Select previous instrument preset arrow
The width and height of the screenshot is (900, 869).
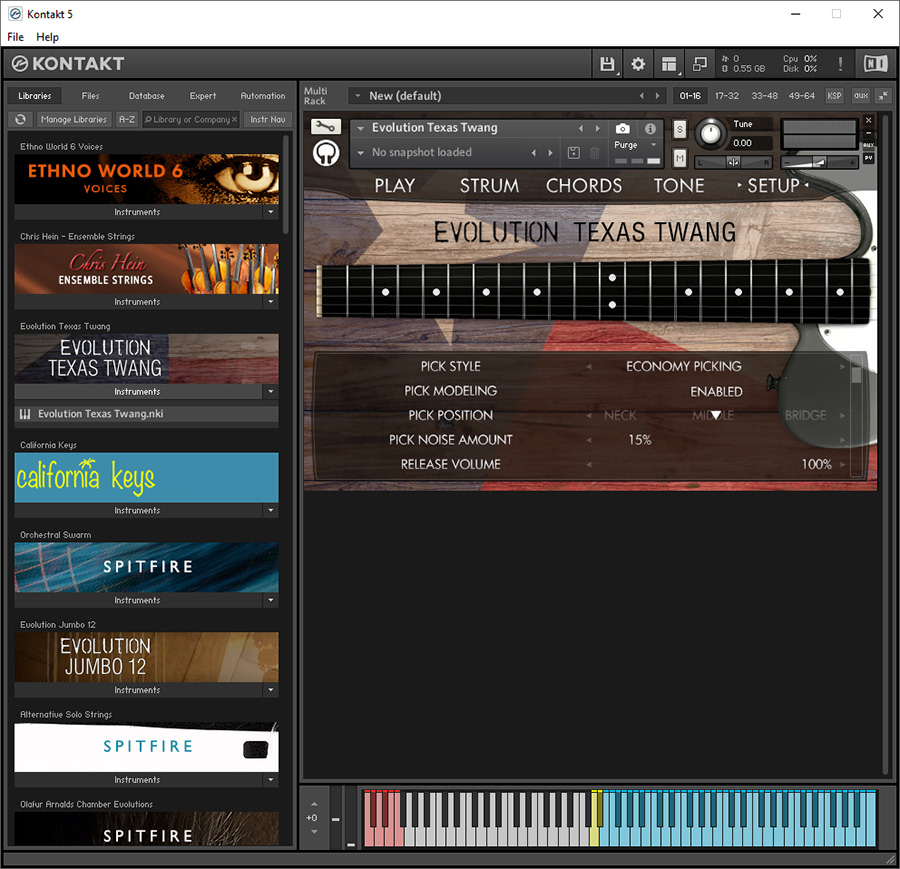(581, 129)
